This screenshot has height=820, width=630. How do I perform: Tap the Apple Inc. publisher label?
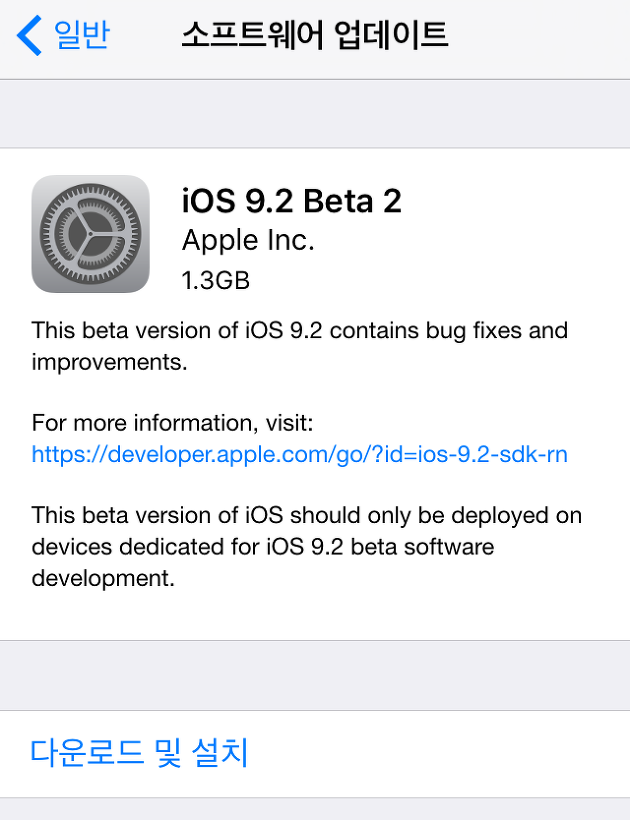(248, 241)
